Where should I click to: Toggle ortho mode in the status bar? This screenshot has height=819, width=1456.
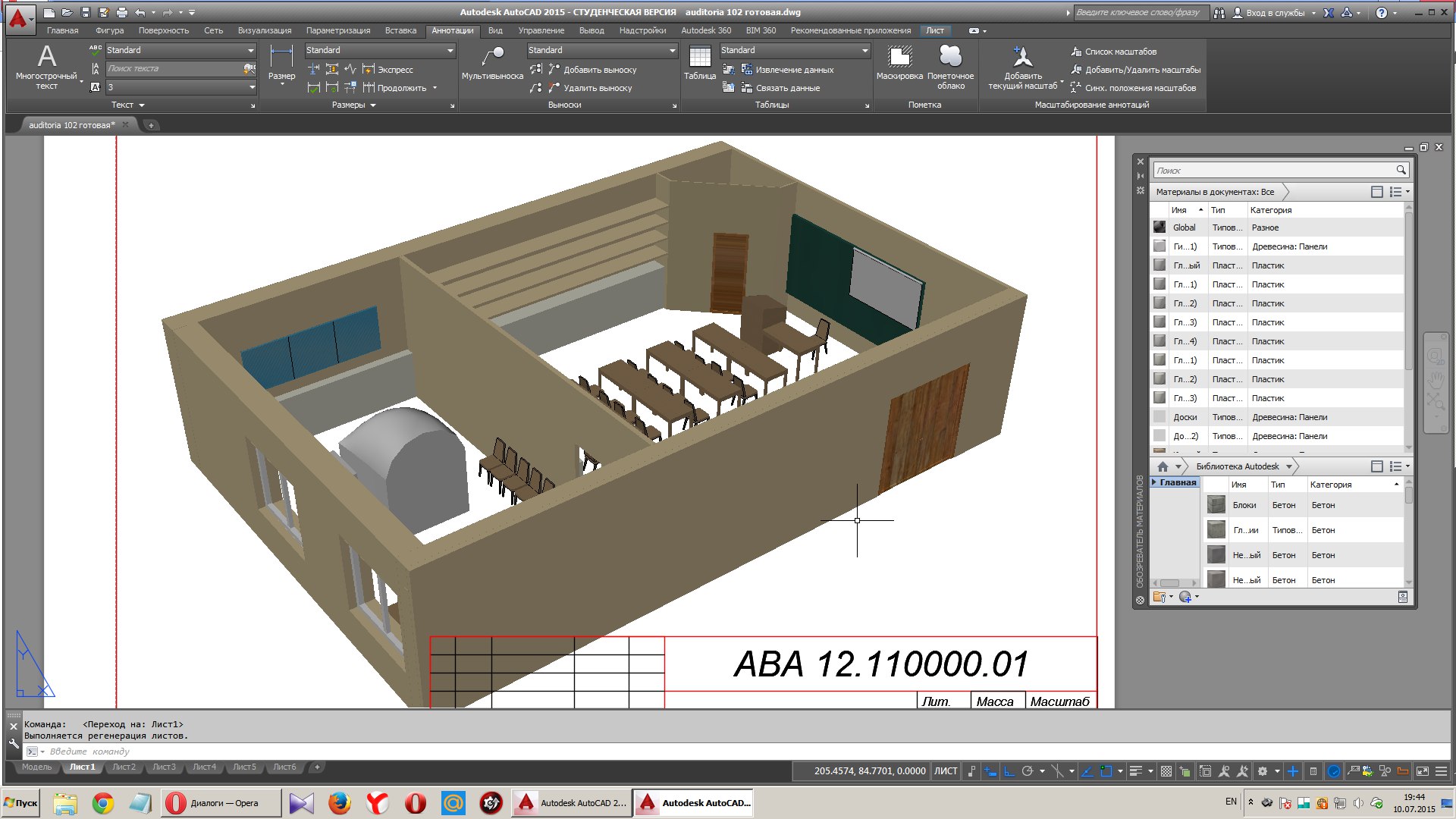coord(1009,771)
